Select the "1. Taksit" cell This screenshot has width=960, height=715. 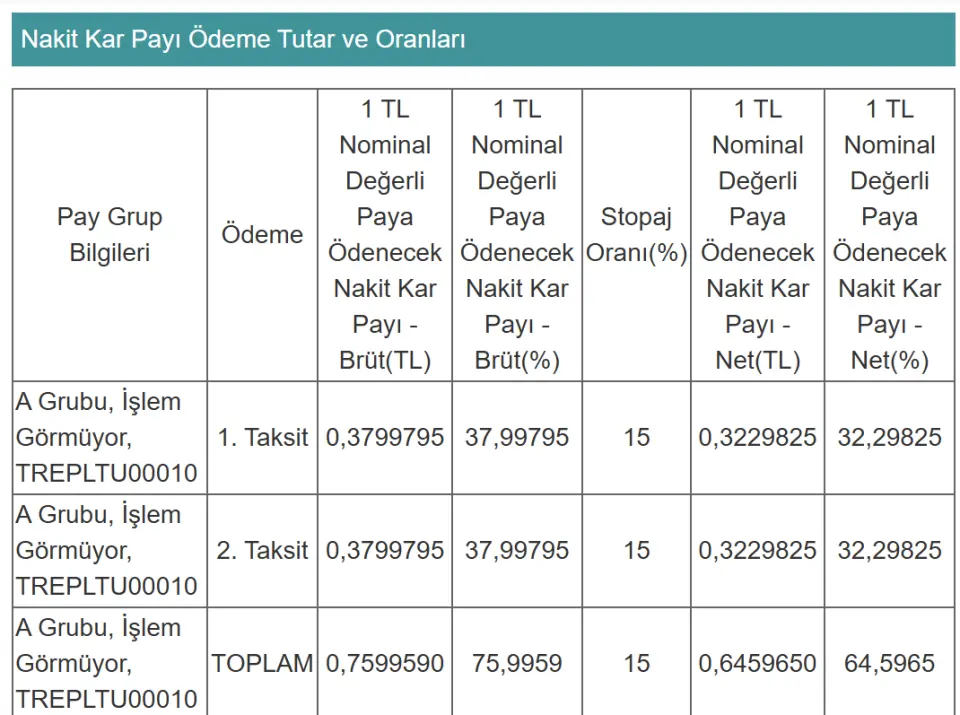263,437
